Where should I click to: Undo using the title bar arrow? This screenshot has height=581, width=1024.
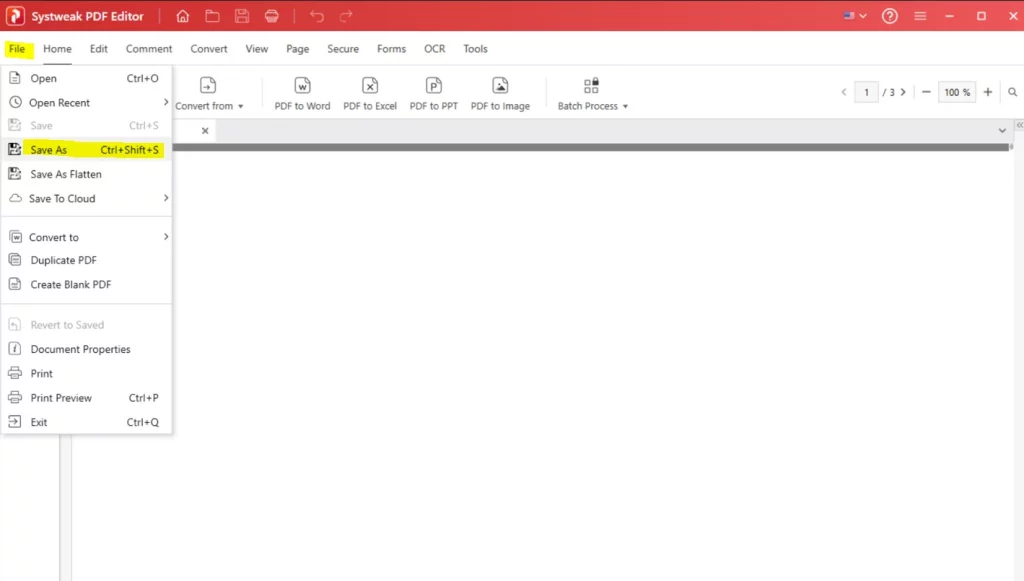point(317,16)
